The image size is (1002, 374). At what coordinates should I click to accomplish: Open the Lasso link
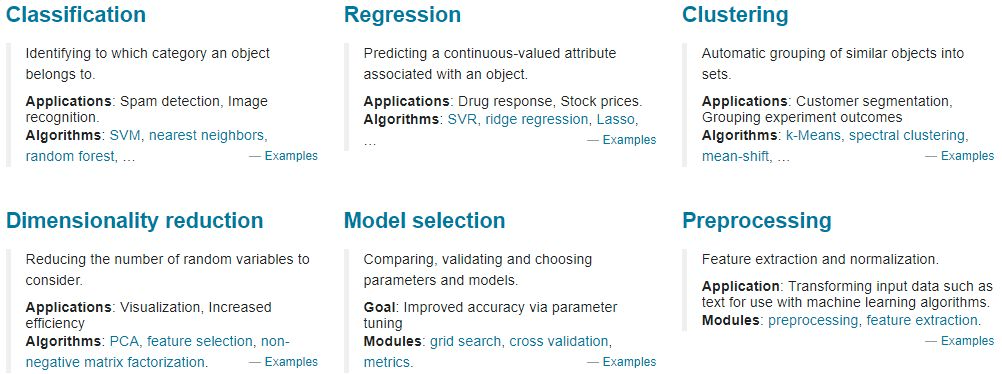click(x=615, y=120)
